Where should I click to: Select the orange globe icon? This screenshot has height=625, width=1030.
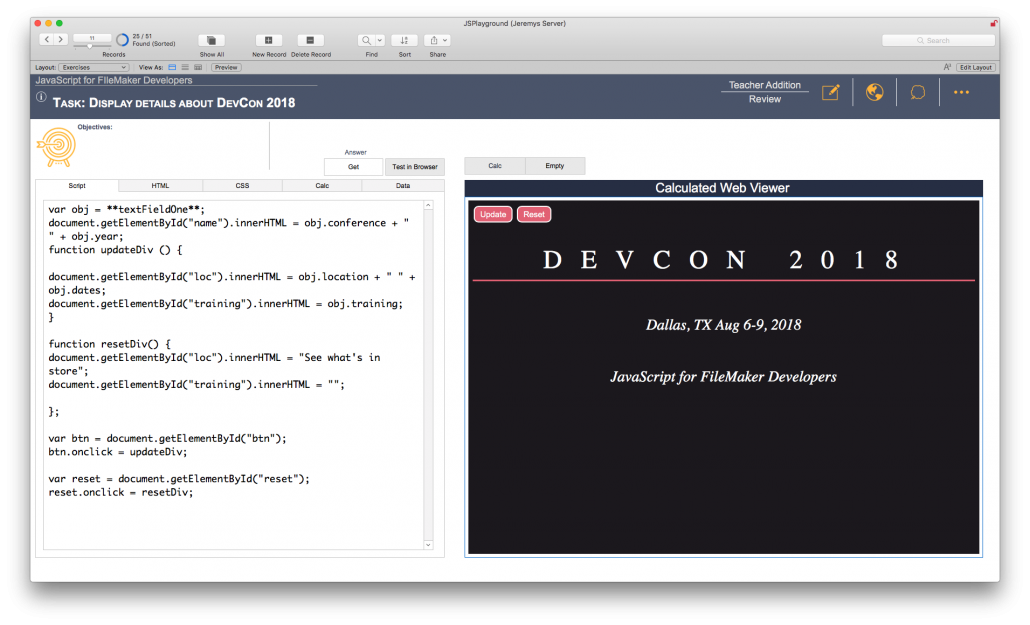(874, 92)
